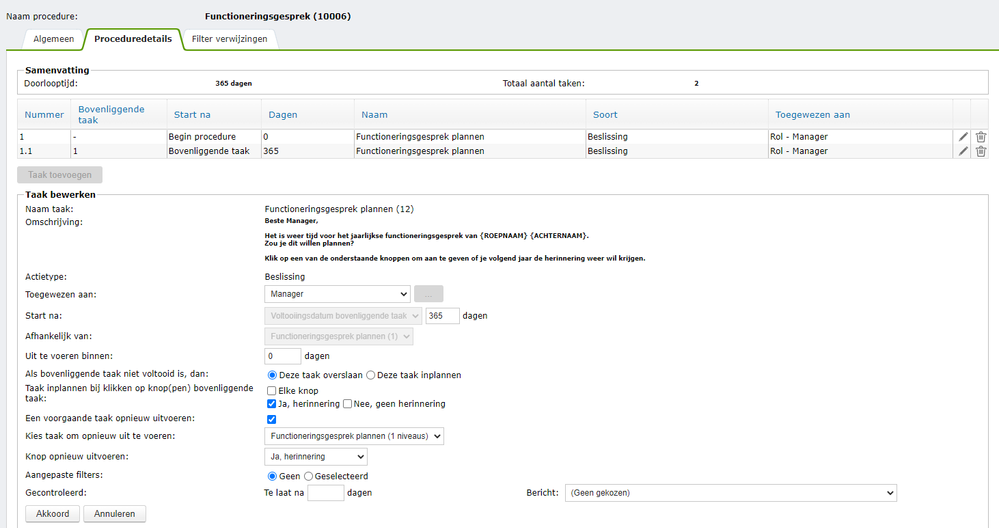Delete task 1.1 with the trash icon
Image resolution: width=999 pixels, height=528 pixels.
(x=981, y=151)
